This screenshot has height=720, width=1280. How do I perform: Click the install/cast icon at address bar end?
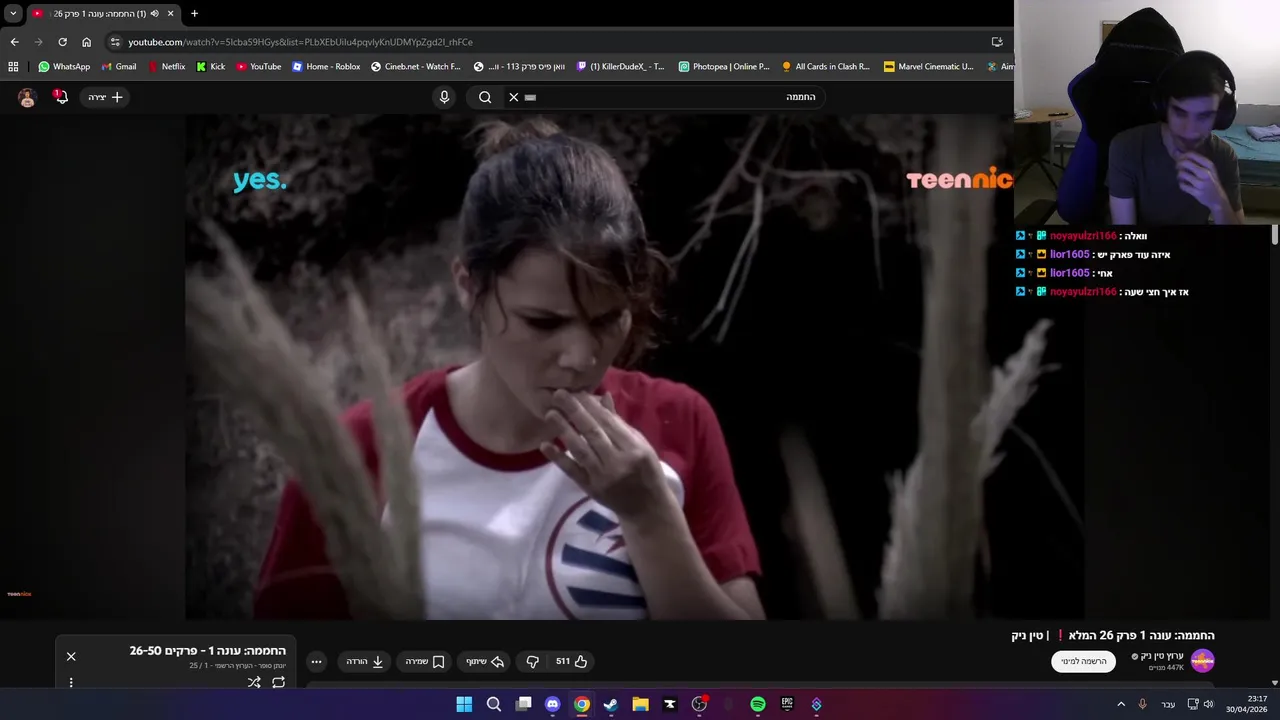click(x=997, y=42)
